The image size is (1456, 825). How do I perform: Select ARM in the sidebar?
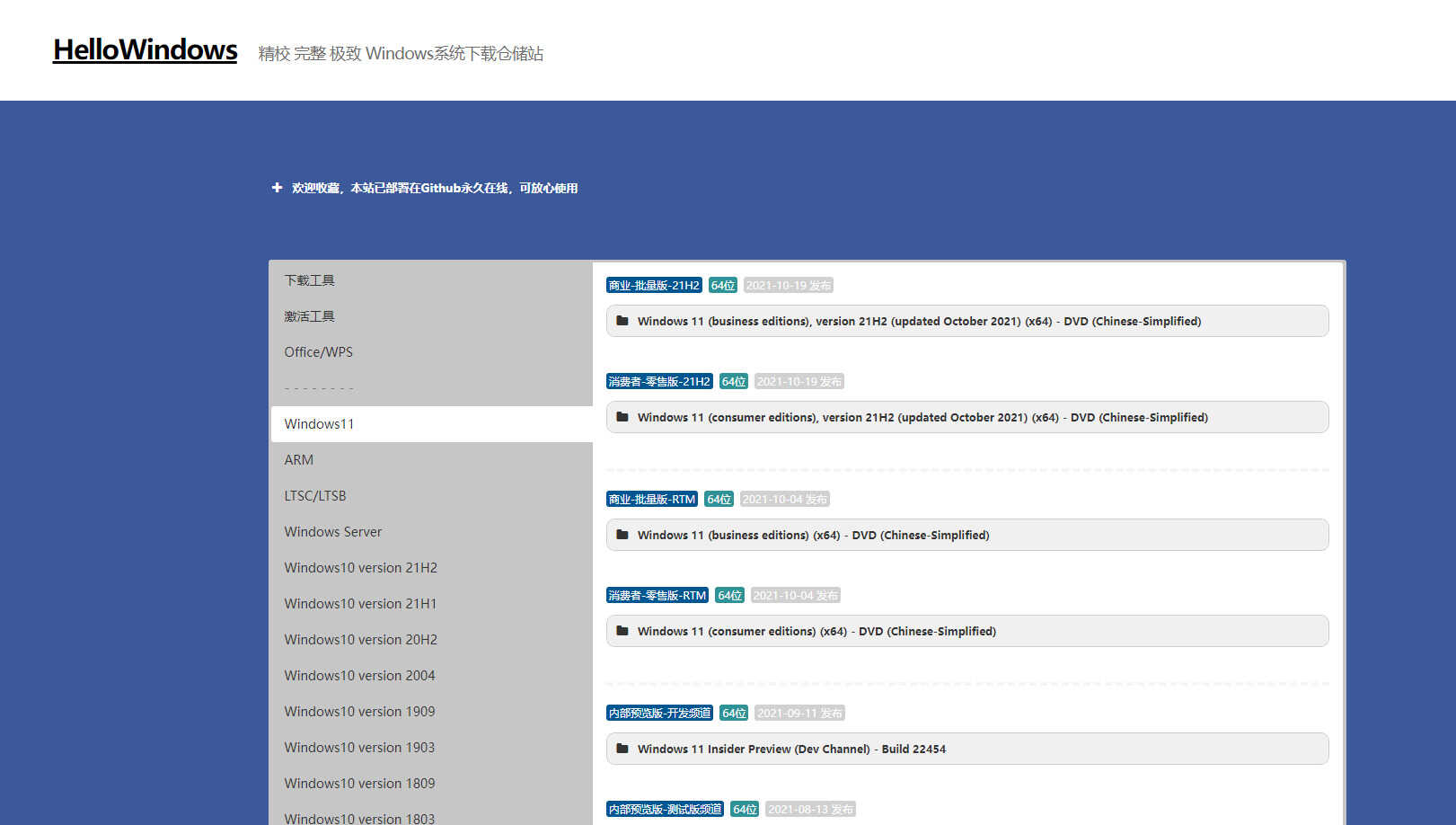click(431, 460)
